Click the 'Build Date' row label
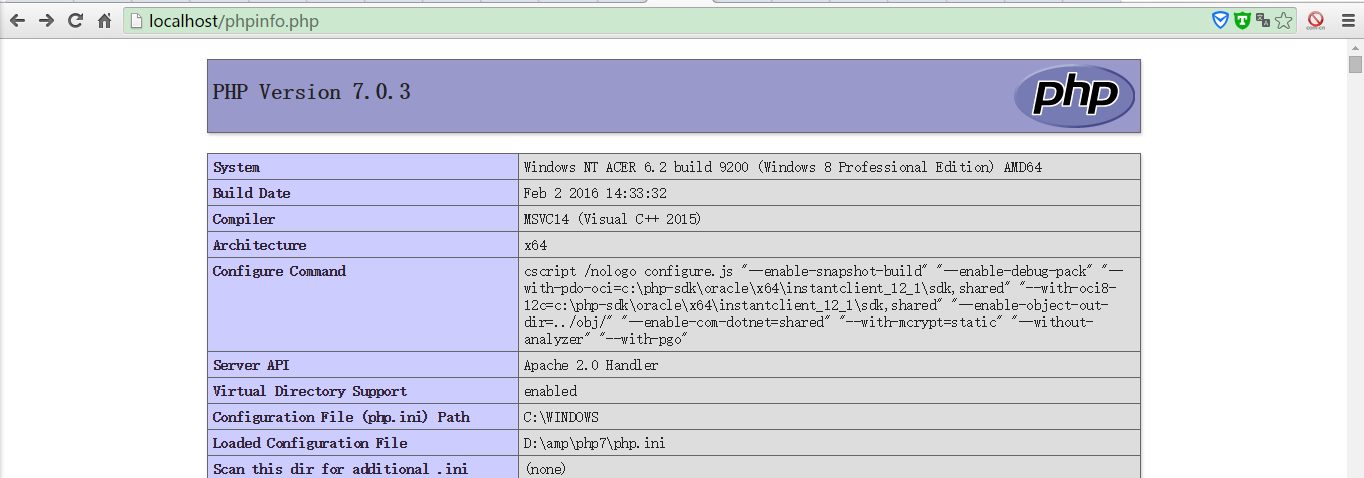This screenshot has height=478, width=1364. click(x=251, y=193)
